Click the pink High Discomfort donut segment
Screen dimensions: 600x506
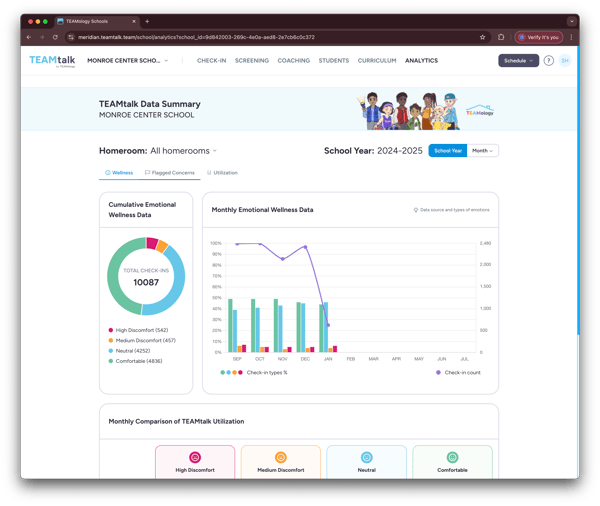pos(152,243)
